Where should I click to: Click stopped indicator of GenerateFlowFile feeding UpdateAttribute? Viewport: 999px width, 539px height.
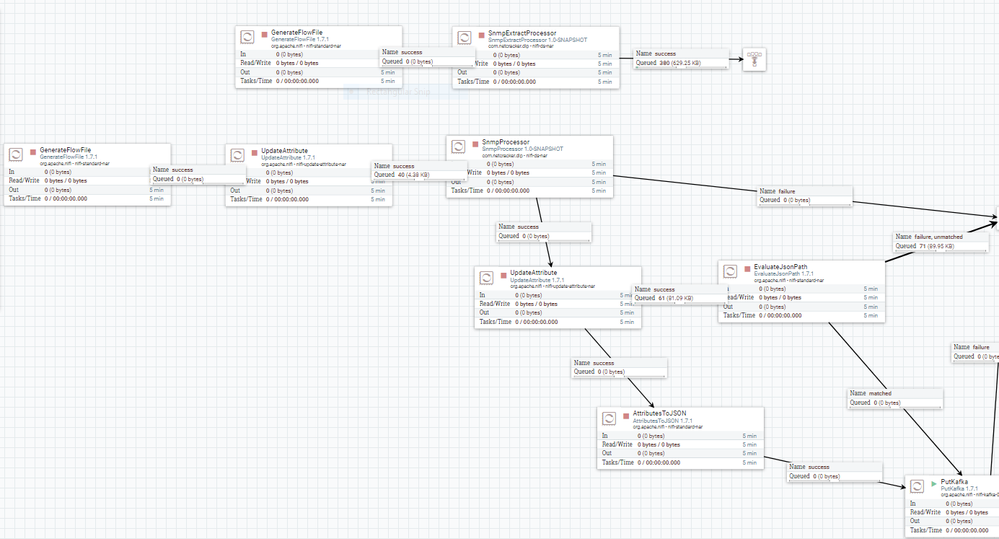tap(33, 152)
